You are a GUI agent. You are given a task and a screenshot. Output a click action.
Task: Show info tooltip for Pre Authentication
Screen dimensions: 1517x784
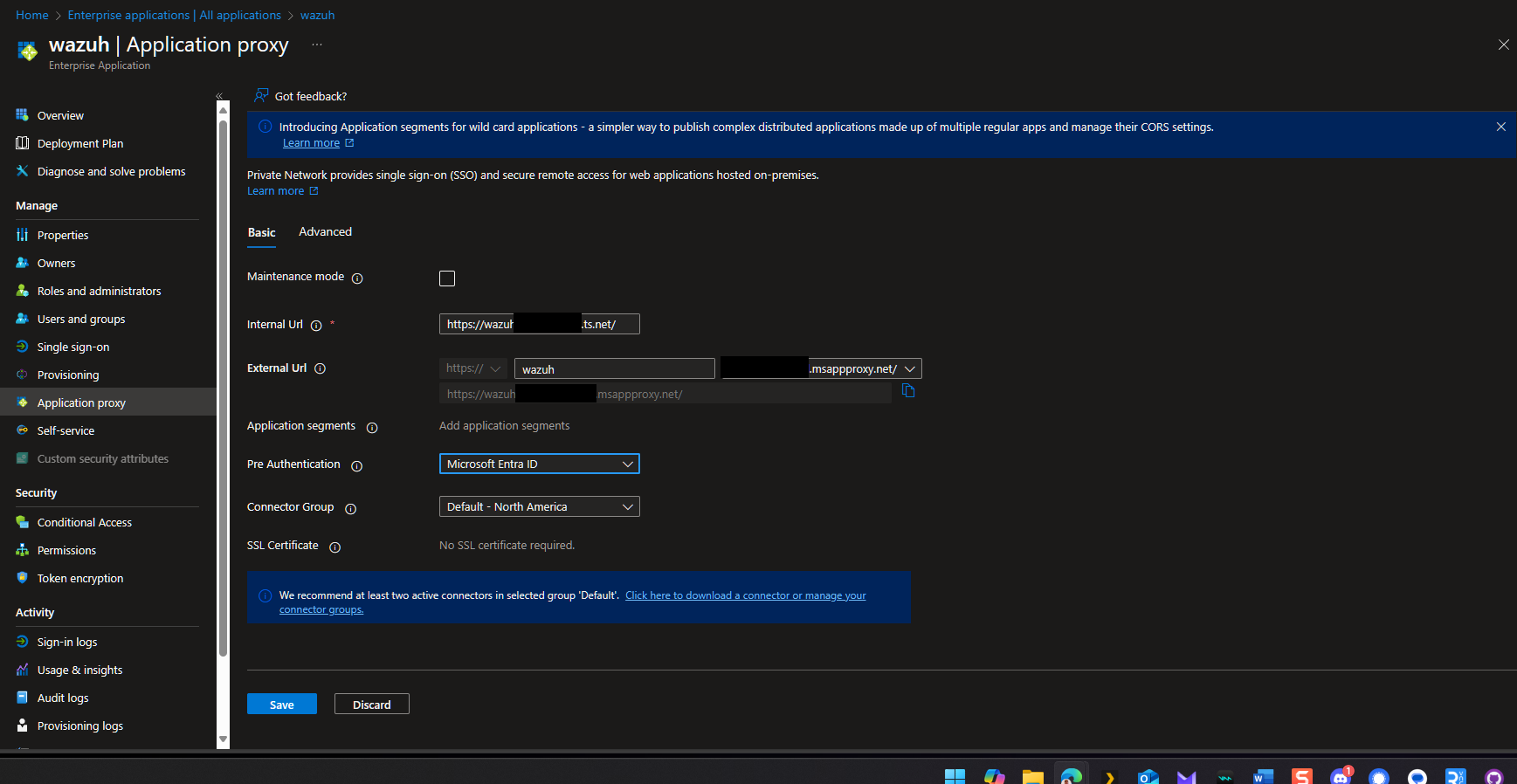[356, 466]
